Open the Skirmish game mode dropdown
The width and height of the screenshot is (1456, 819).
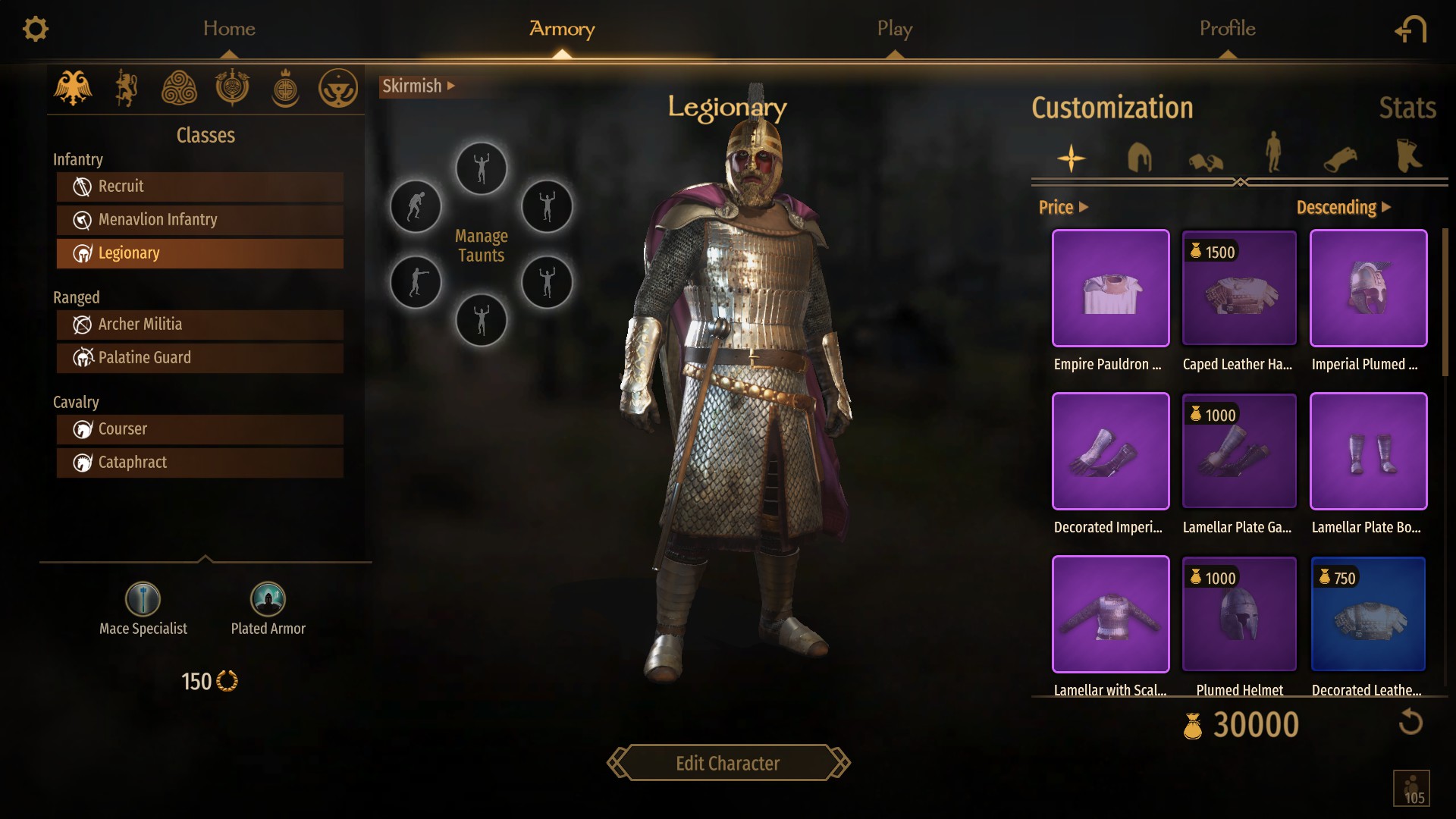(419, 86)
